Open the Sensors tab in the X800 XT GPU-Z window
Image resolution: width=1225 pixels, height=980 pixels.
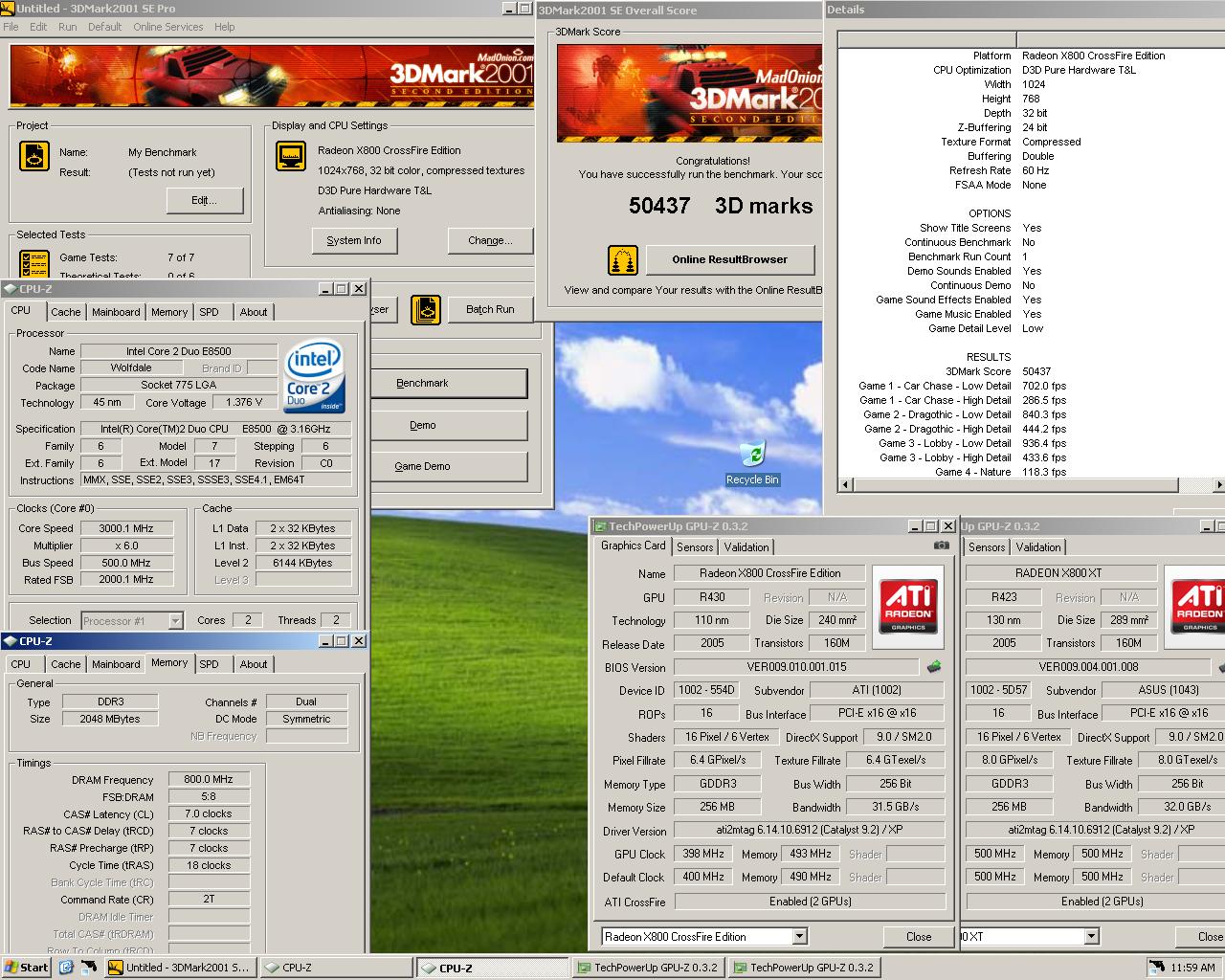click(987, 547)
